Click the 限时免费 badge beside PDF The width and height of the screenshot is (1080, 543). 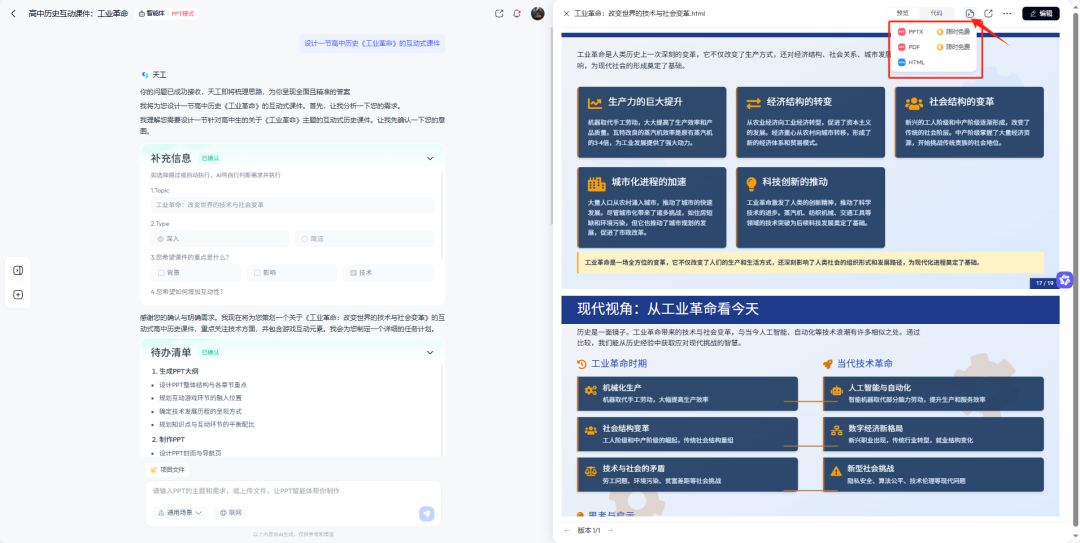tap(953, 47)
